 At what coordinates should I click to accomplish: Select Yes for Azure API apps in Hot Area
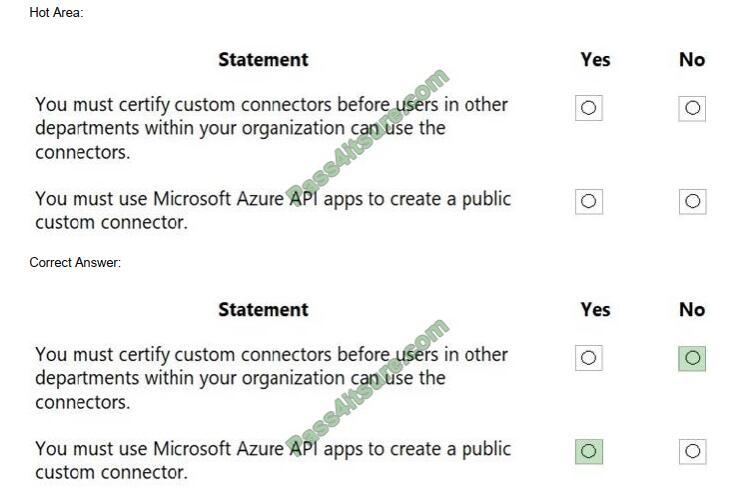(588, 201)
